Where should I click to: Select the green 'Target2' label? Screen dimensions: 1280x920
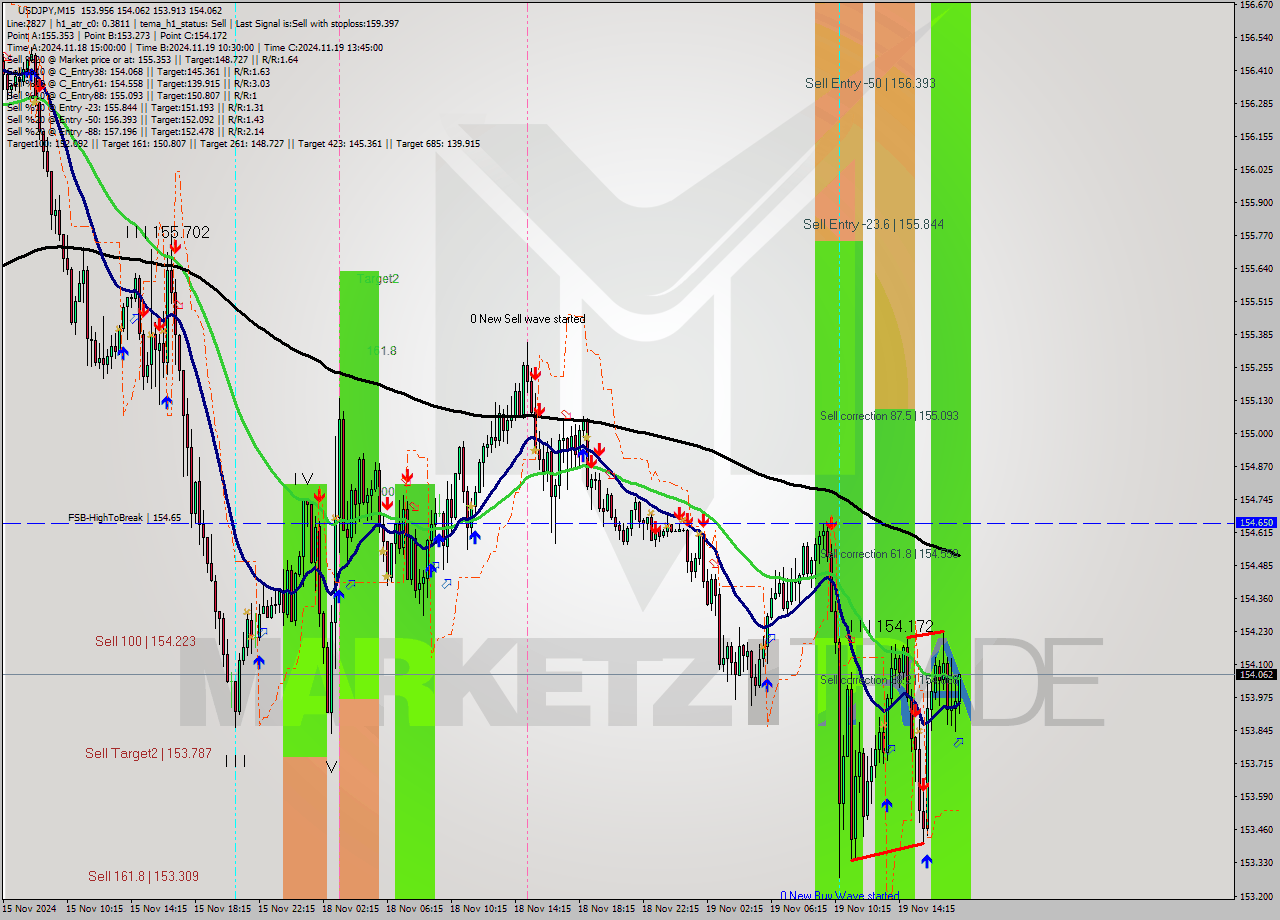(x=378, y=279)
